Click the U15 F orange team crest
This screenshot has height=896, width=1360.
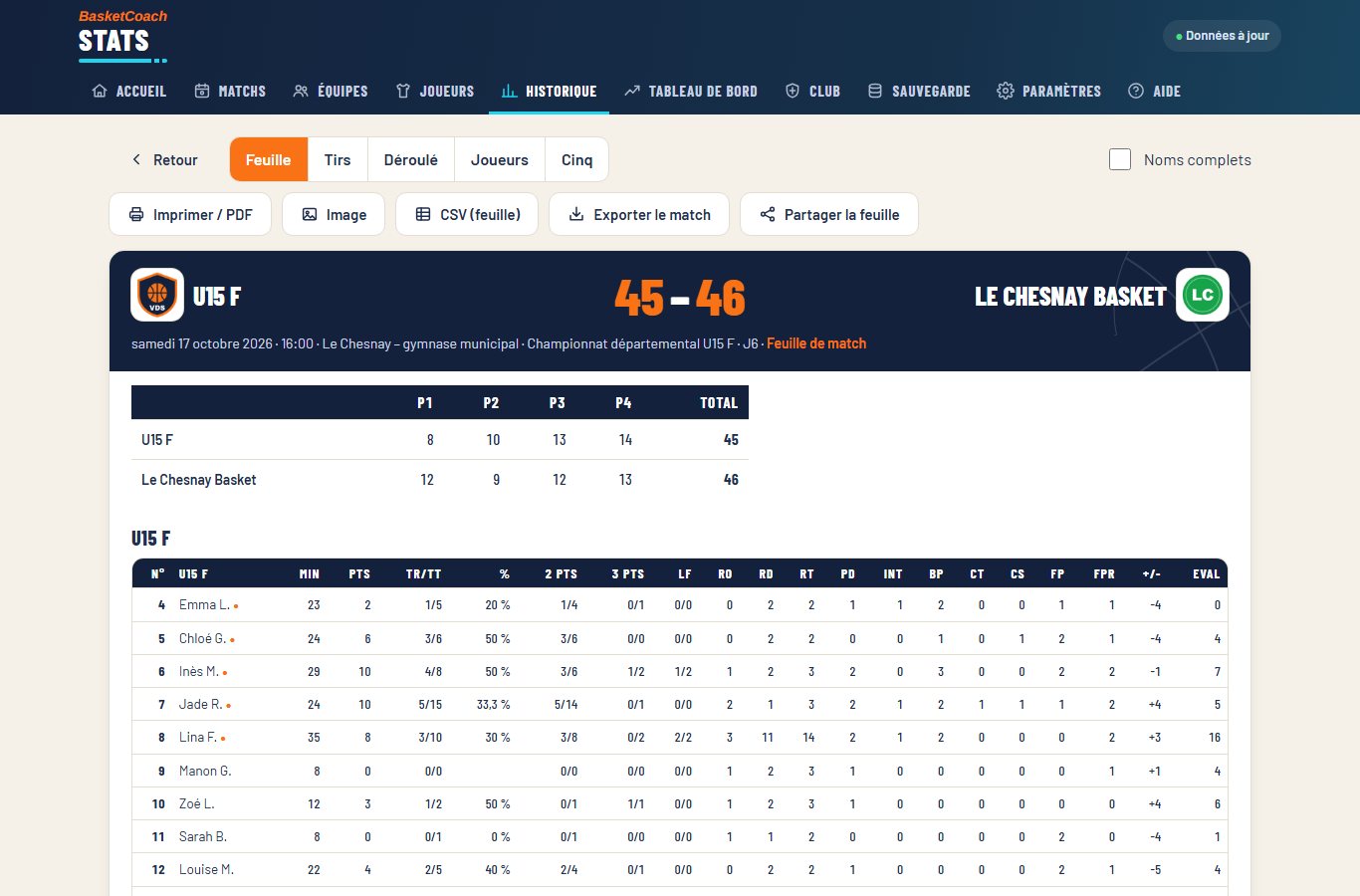point(157,295)
